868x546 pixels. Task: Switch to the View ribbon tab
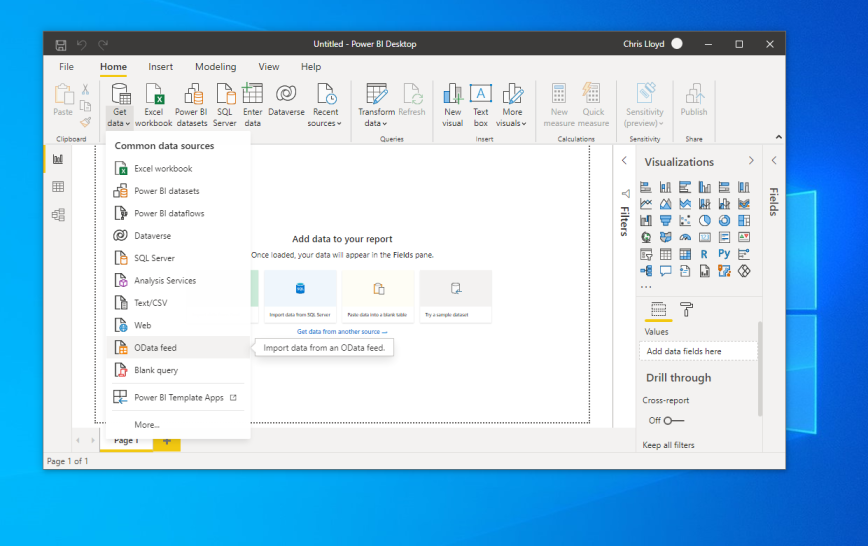coord(268,66)
